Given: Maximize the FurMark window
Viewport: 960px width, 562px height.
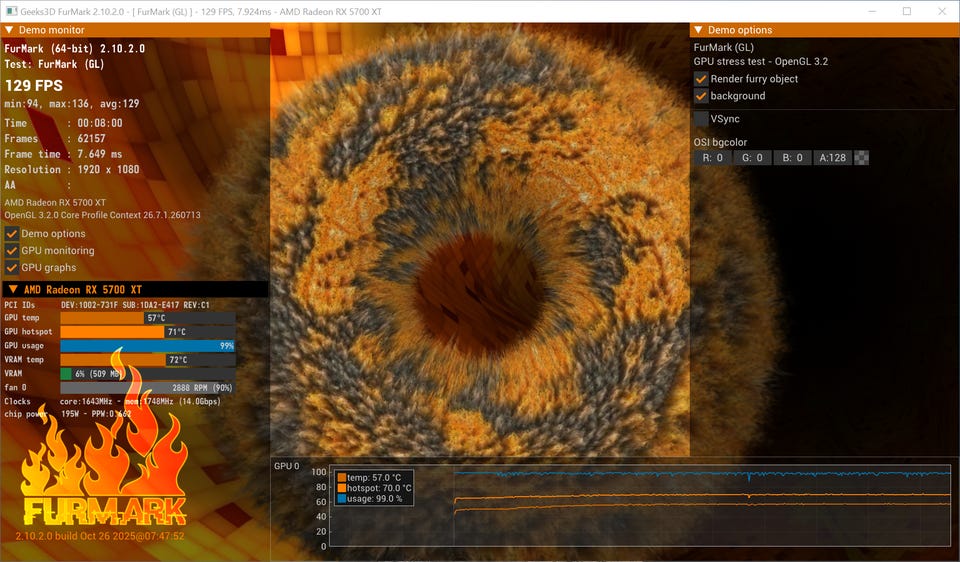Looking at the screenshot, I should coord(907,11).
